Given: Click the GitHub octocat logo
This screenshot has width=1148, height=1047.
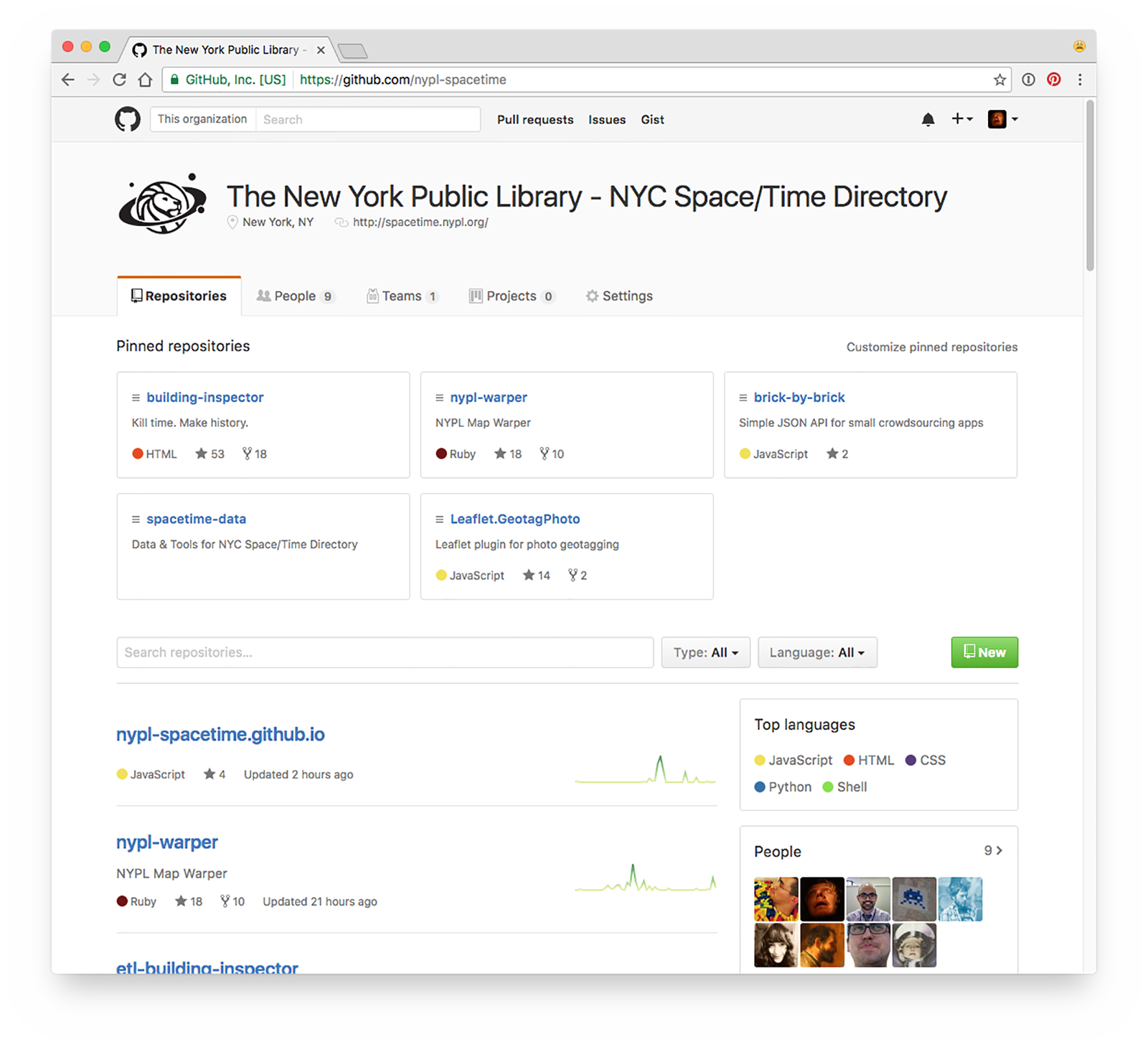Looking at the screenshot, I should 128,119.
